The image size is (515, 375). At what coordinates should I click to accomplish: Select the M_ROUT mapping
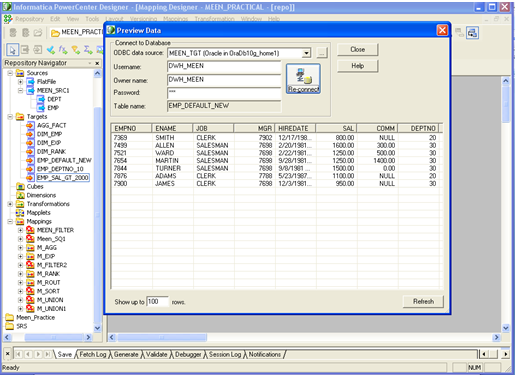click(x=48, y=282)
